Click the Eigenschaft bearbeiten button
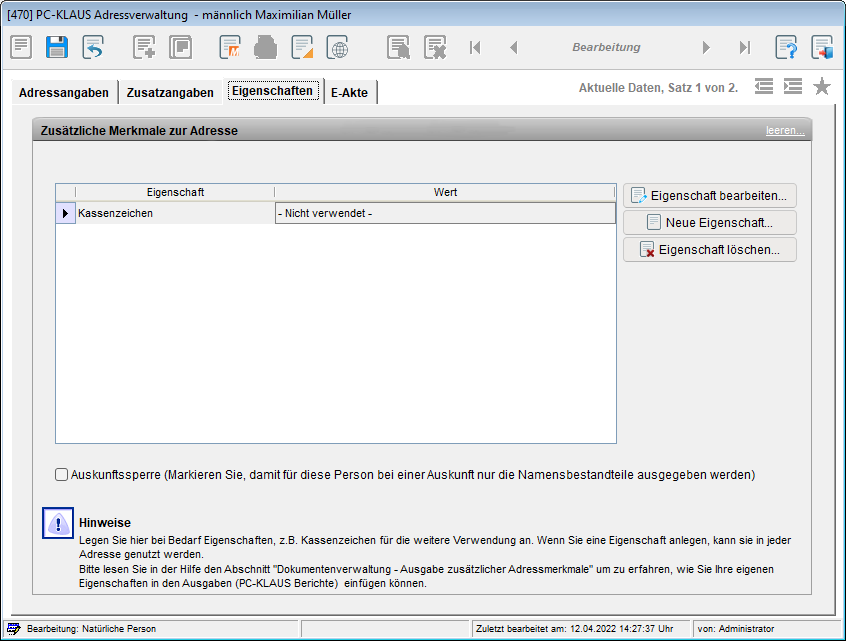 710,195
